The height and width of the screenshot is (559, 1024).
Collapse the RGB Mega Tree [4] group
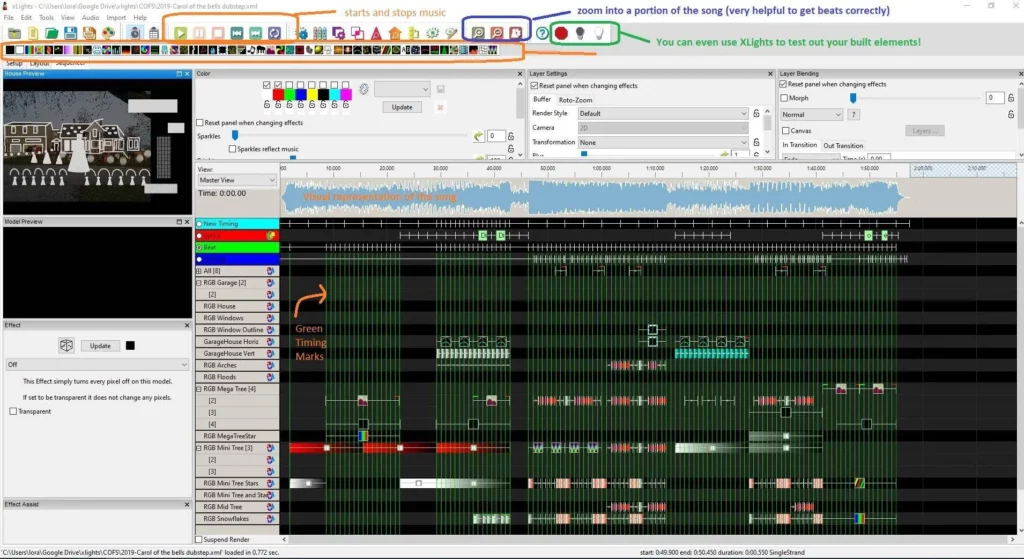click(x=199, y=389)
